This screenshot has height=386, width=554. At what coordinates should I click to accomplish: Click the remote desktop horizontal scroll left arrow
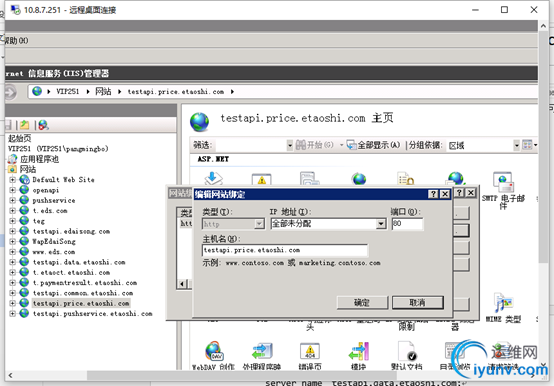tap(10, 375)
